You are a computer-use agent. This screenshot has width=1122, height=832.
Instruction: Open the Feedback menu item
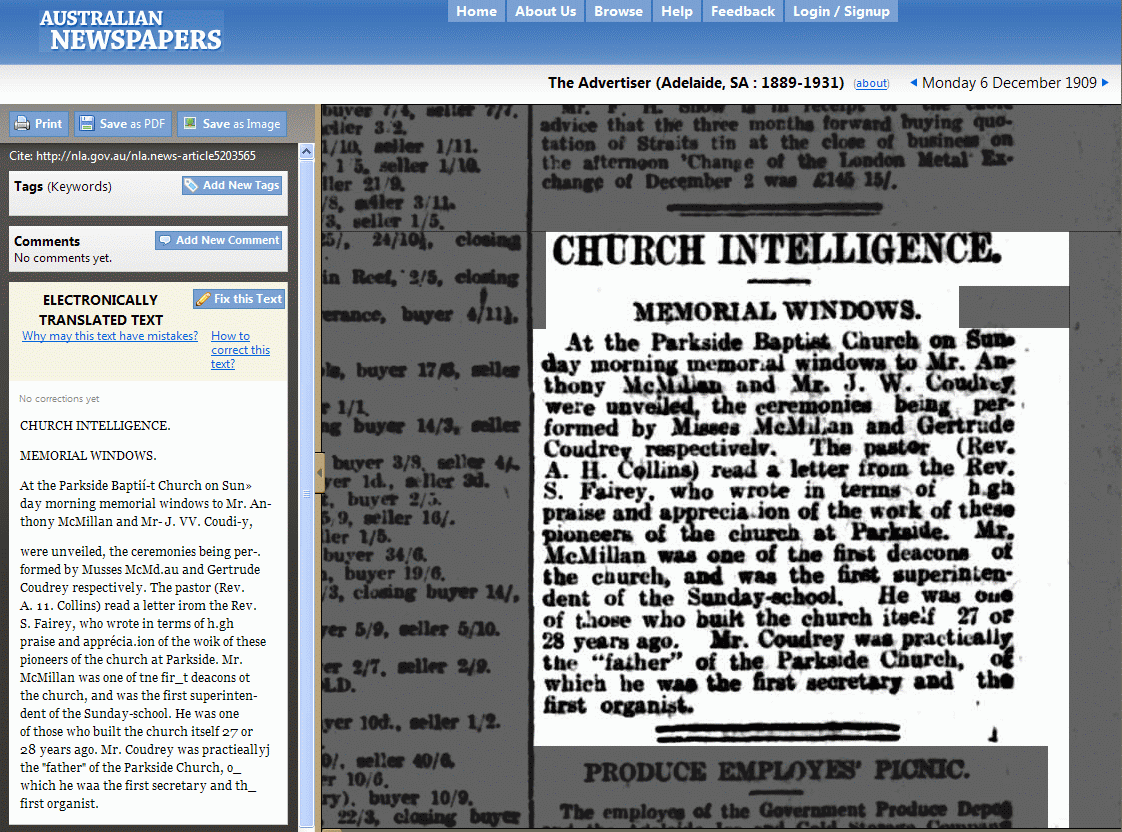pyautogui.click(x=743, y=11)
